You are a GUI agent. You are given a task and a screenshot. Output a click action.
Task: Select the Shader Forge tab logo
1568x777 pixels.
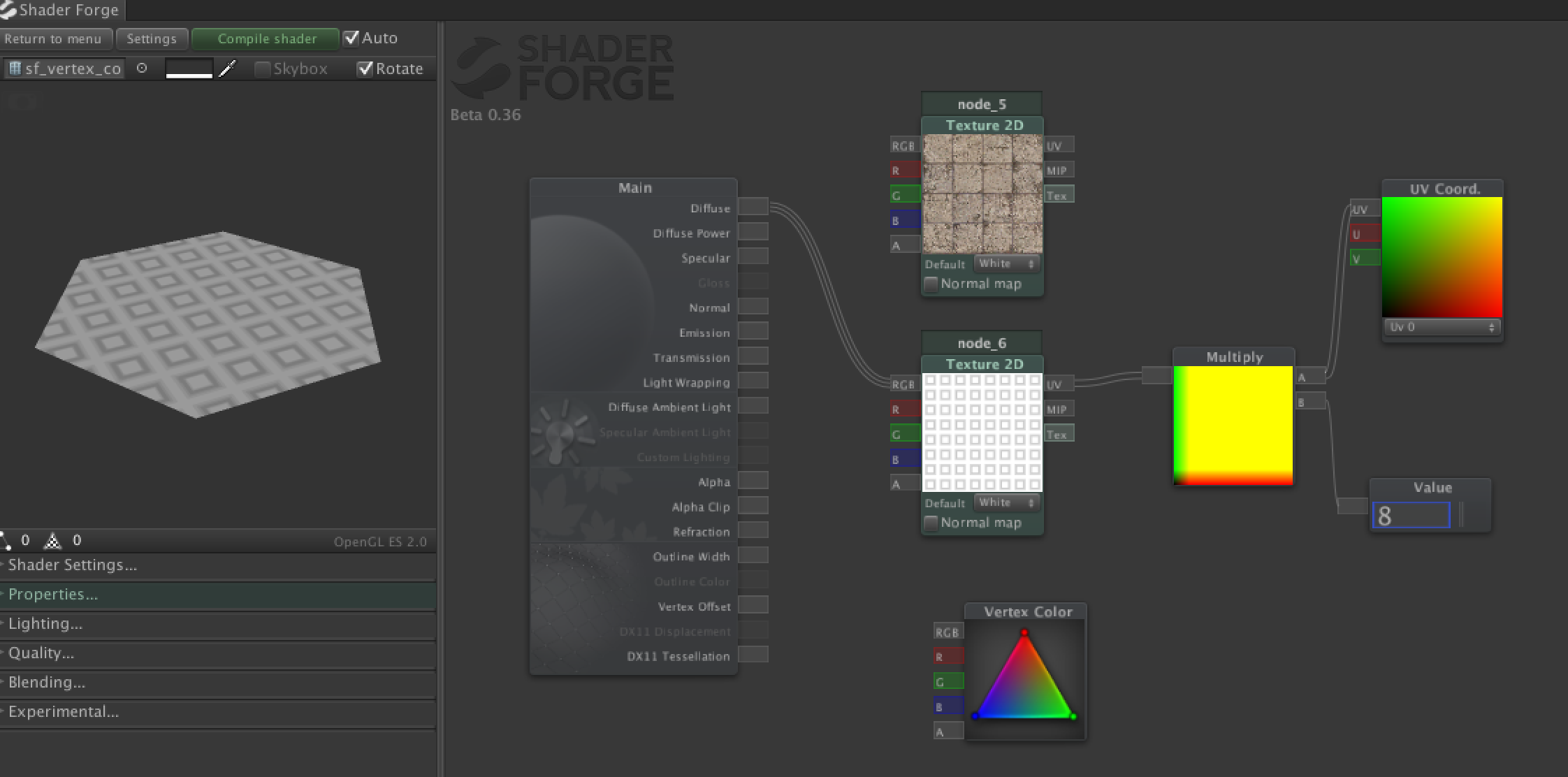(8, 10)
